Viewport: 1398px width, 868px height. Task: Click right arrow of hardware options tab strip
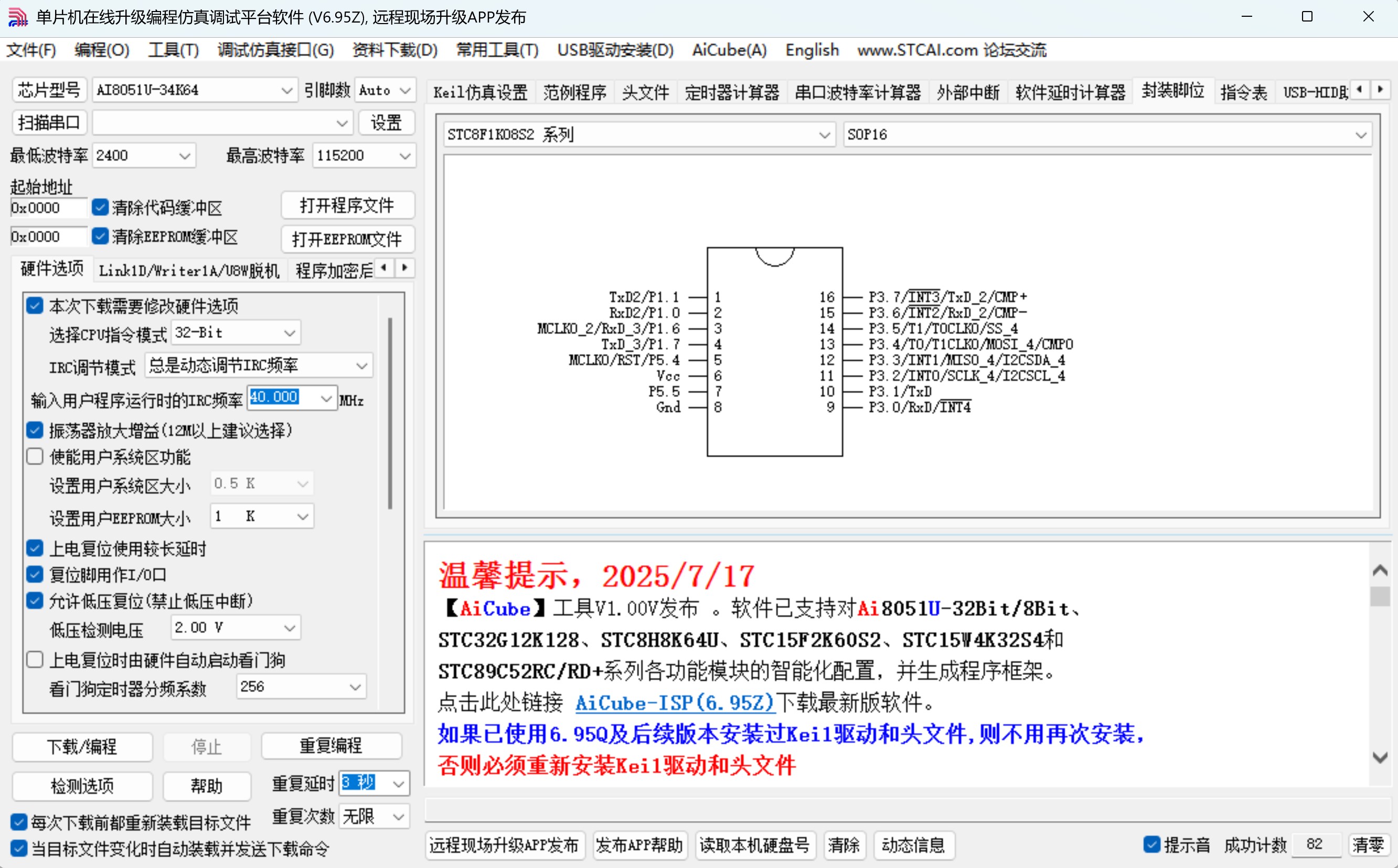(x=405, y=267)
